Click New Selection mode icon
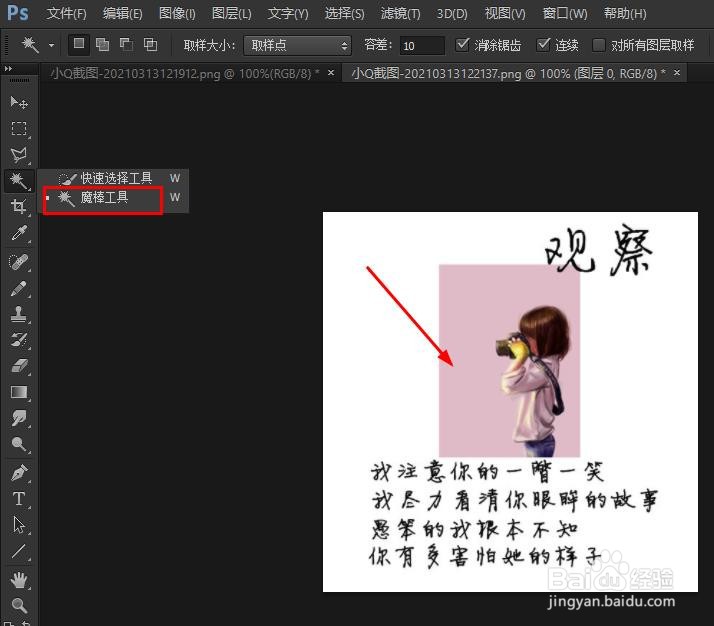The width and height of the screenshot is (714, 626). (79, 44)
